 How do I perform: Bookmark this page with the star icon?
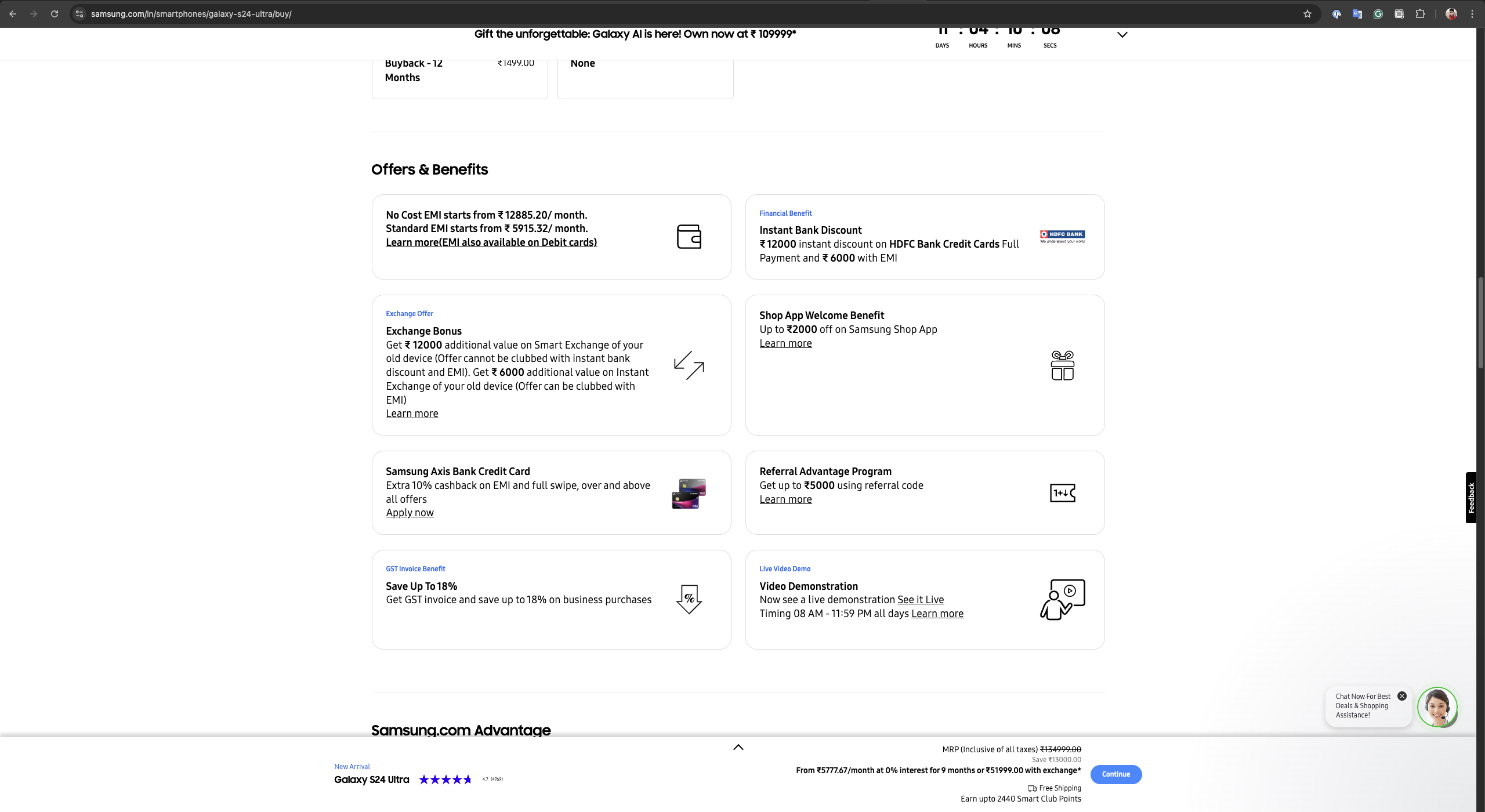pos(1307,14)
